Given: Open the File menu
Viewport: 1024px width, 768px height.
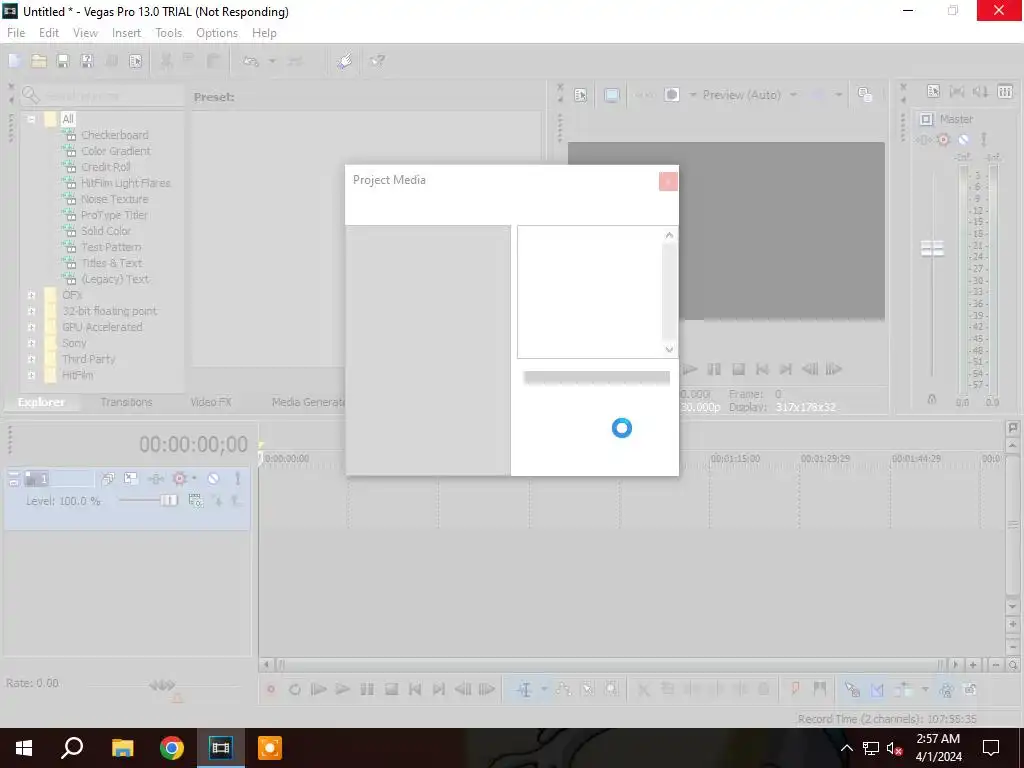Looking at the screenshot, I should [x=16, y=33].
